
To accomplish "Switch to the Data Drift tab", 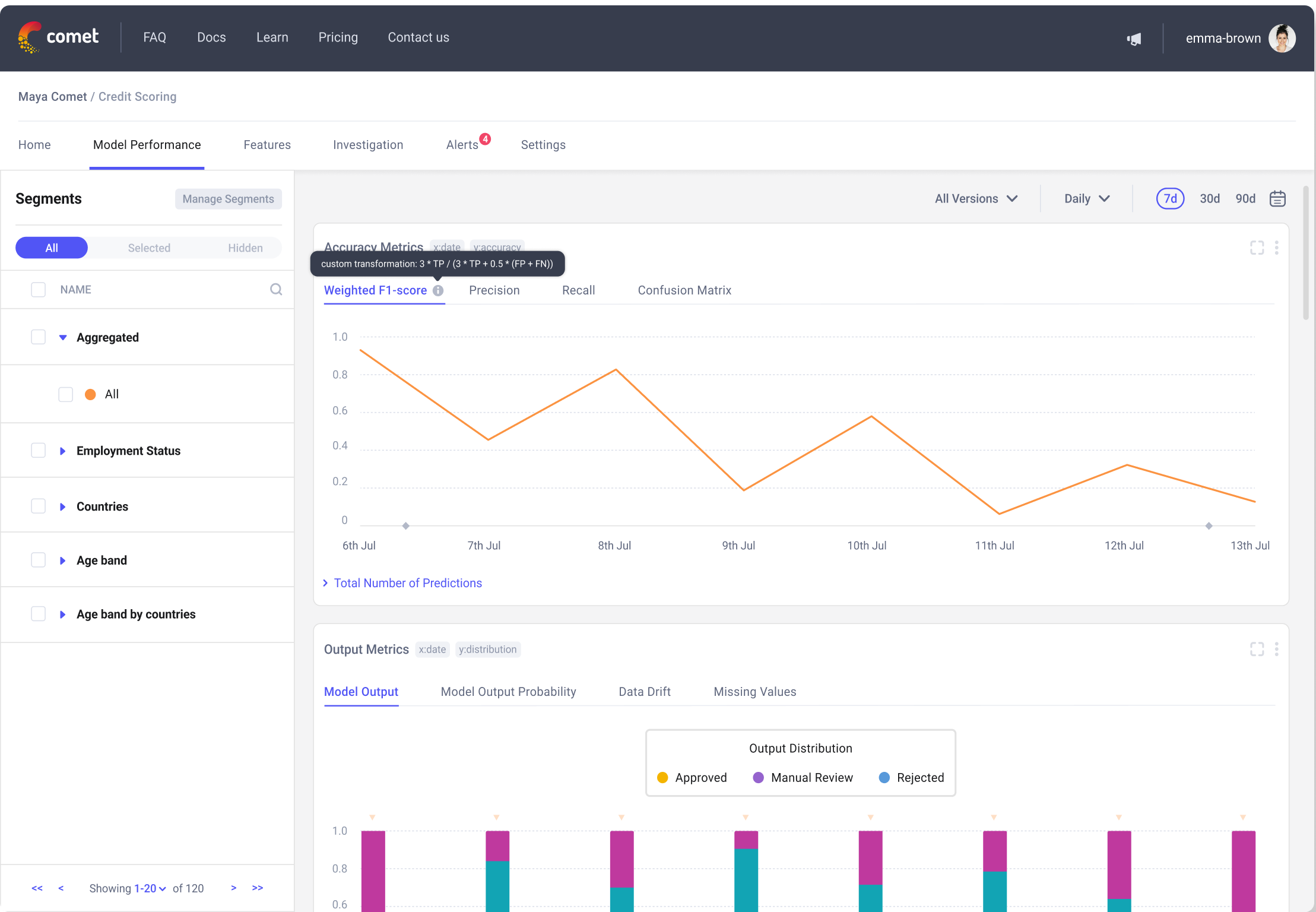I will (645, 692).
